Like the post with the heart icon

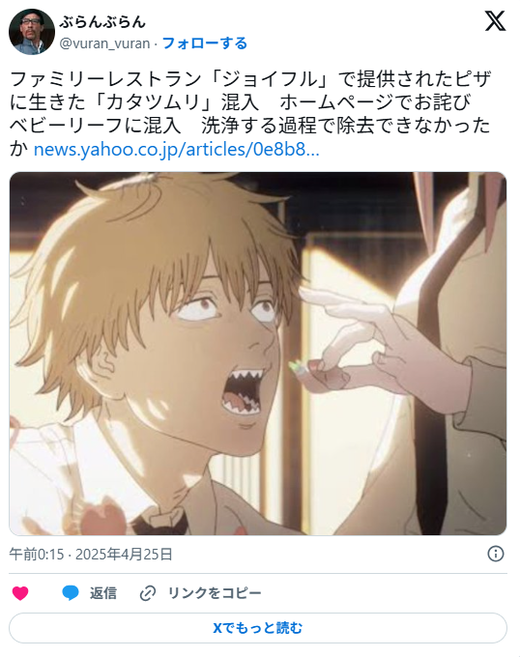click(20, 593)
